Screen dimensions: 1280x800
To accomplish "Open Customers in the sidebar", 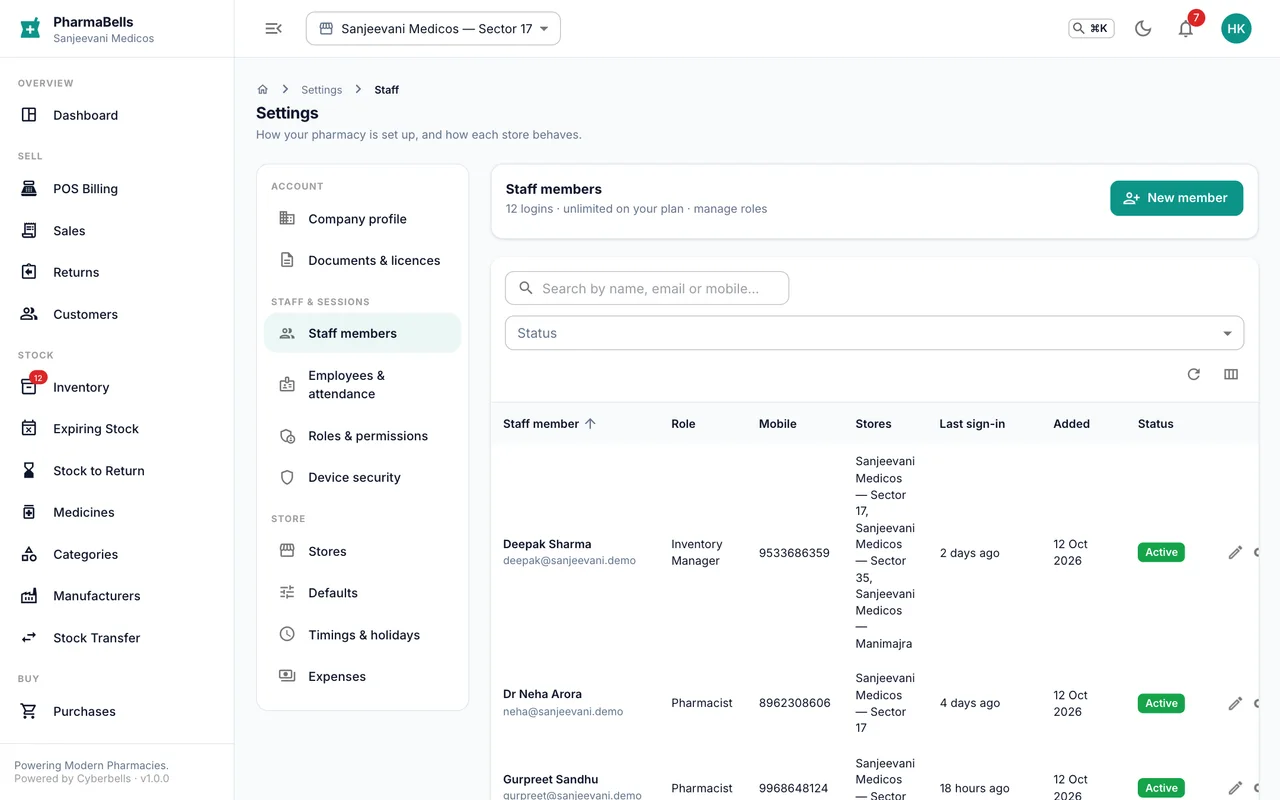I will point(117,314).
